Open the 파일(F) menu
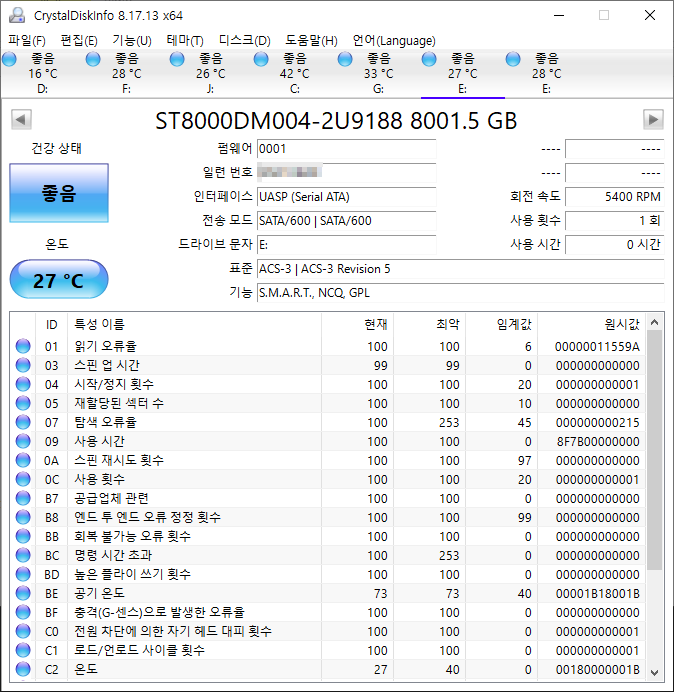 pyautogui.click(x=27, y=41)
